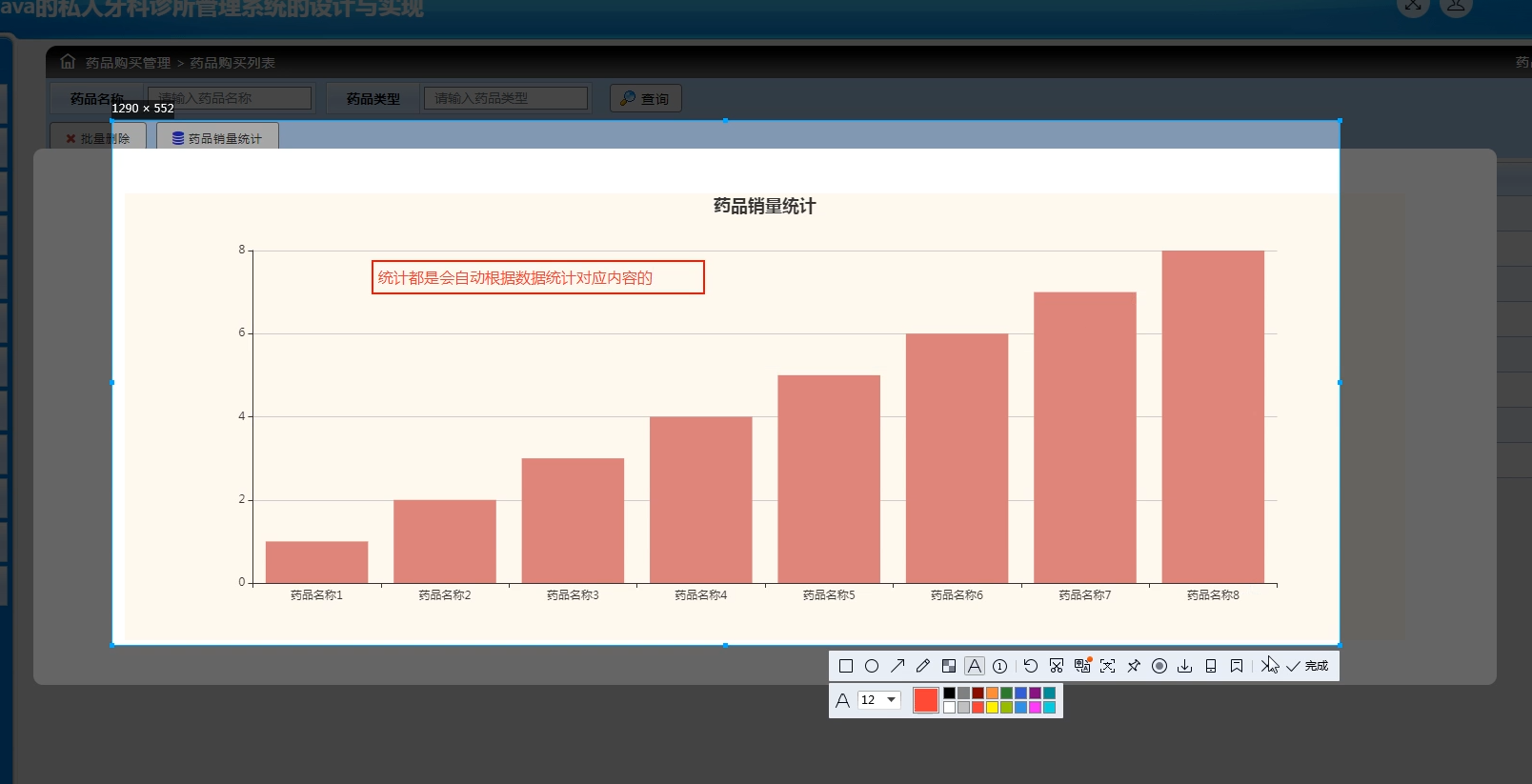The image size is (1532, 784).
Task: Click the bar for 药品名称4
Action: (x=700, y=500)
